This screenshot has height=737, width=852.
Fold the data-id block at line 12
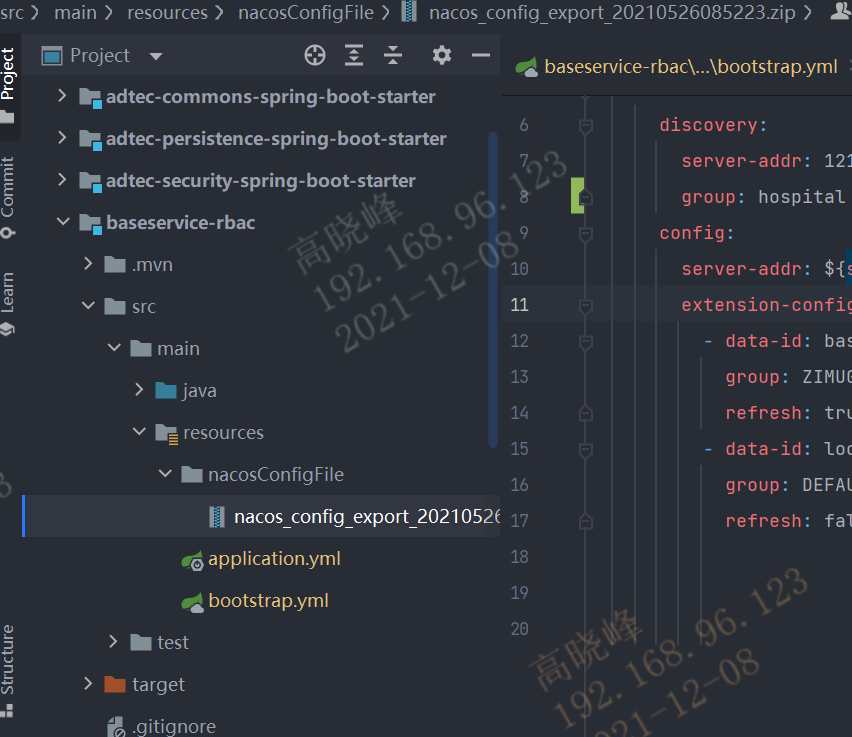tap(585, 342)
